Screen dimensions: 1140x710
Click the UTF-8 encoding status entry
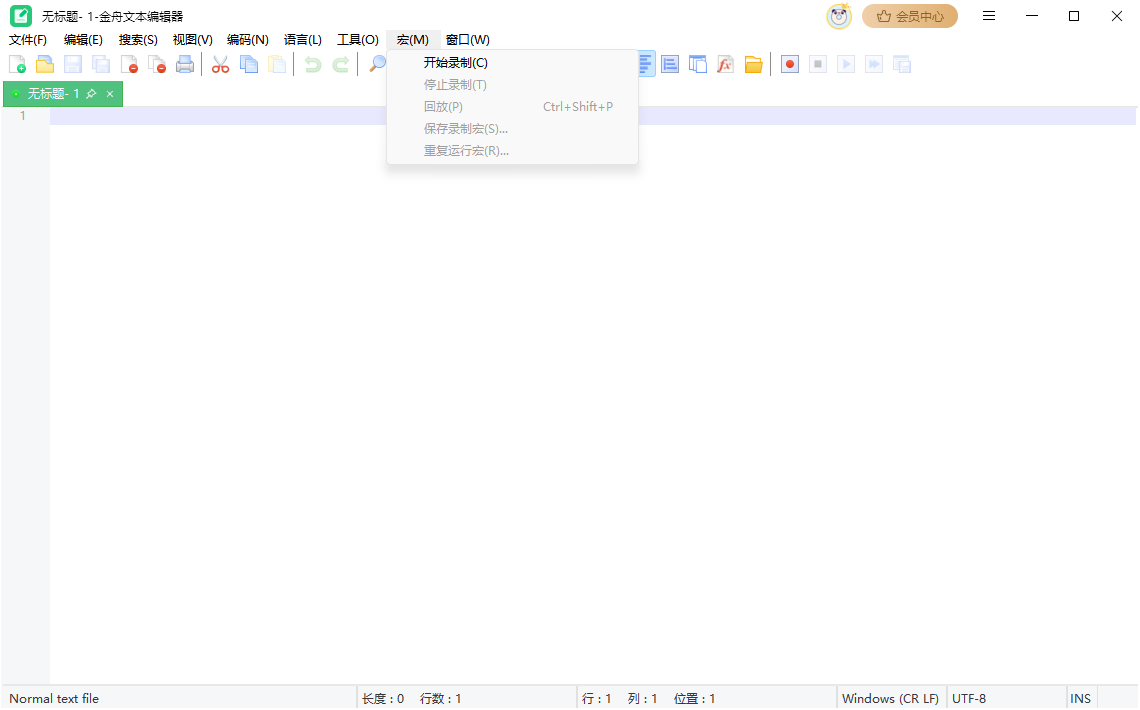[x=969, y=698]
